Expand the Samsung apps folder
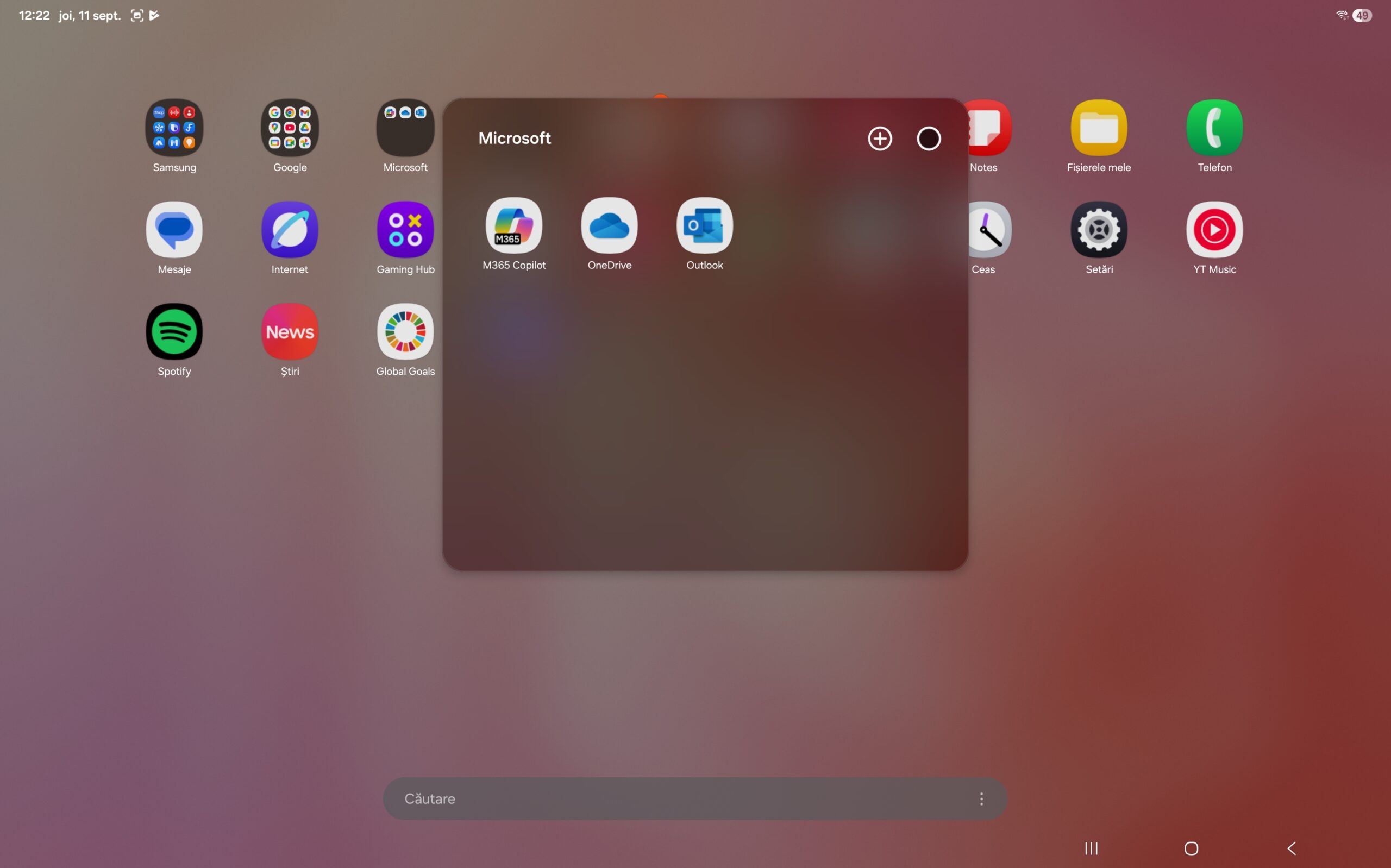 (x=174, y=128)
